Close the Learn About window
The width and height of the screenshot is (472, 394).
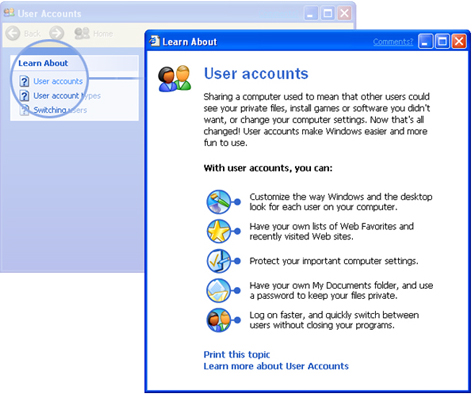(x=459, y=42)
